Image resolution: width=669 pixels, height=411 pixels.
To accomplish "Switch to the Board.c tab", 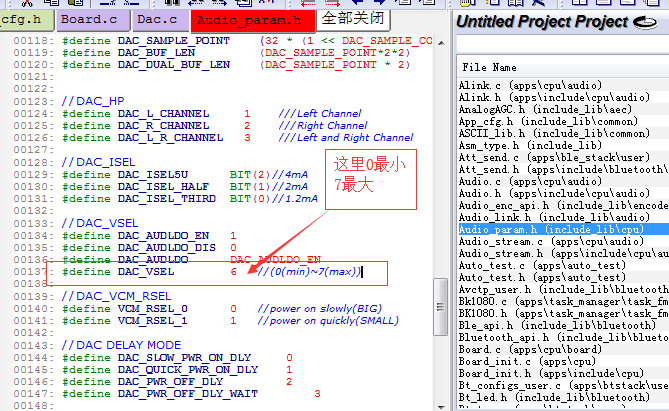I will tap(93, 20).
